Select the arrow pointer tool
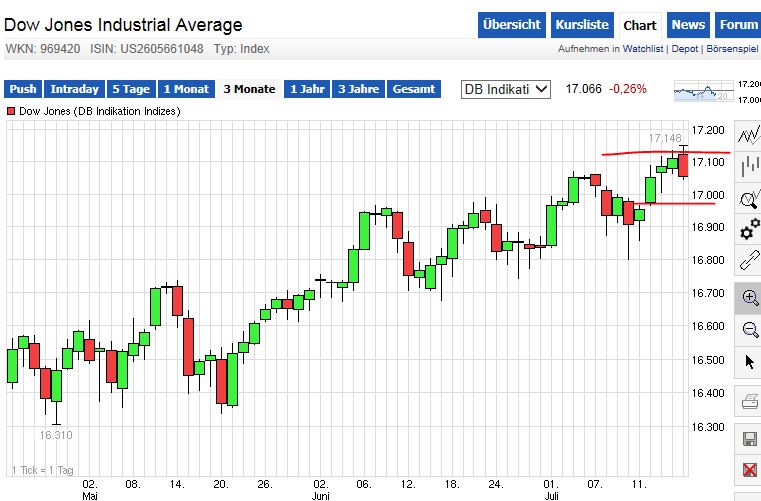Image resolution: width=761 pixels, height=501 pixels. tap(748, 362)
